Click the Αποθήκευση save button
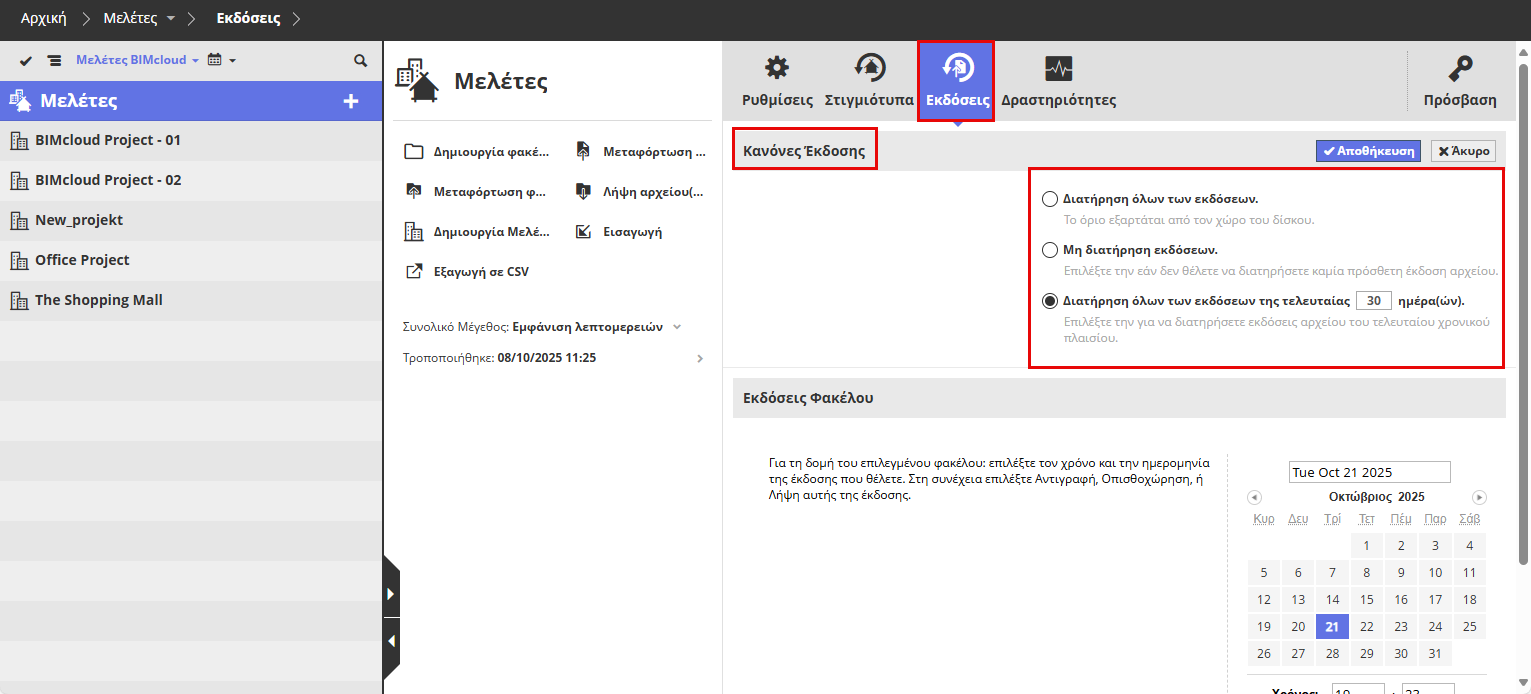Screen dimensions: 1531x694 point(1368,151)
